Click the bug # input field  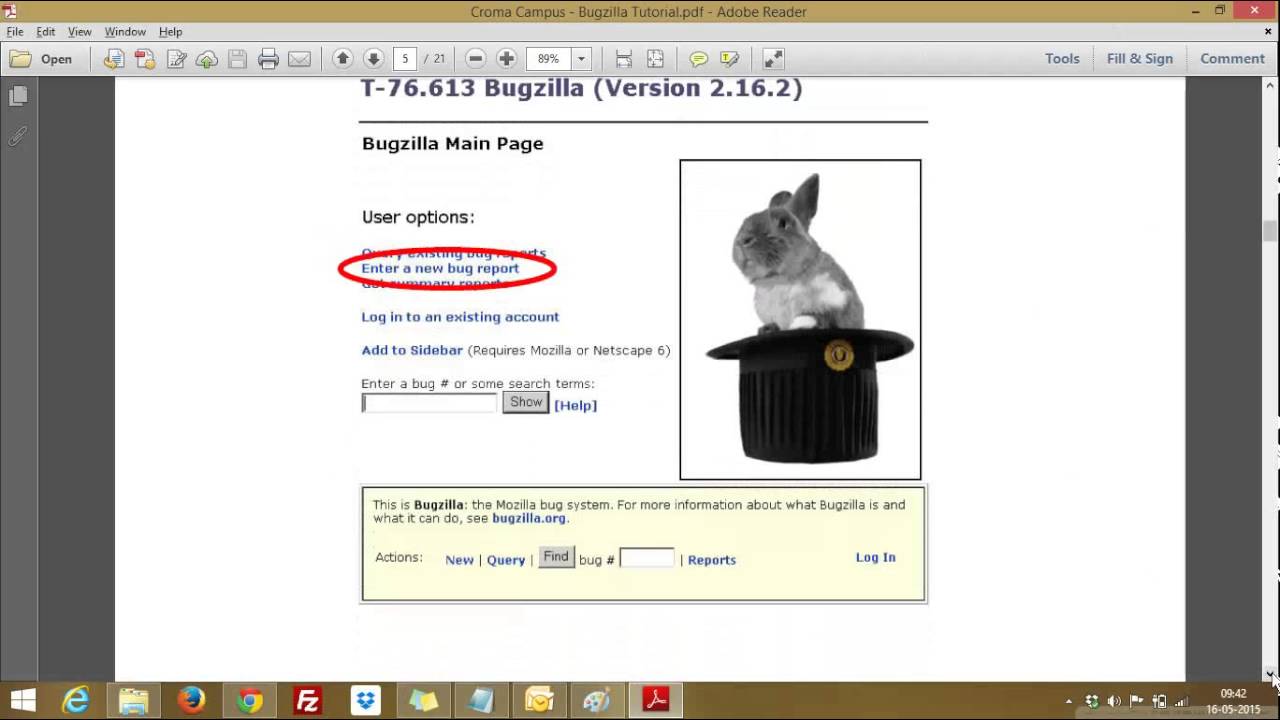pyautogui.click(x=647, y=558)
